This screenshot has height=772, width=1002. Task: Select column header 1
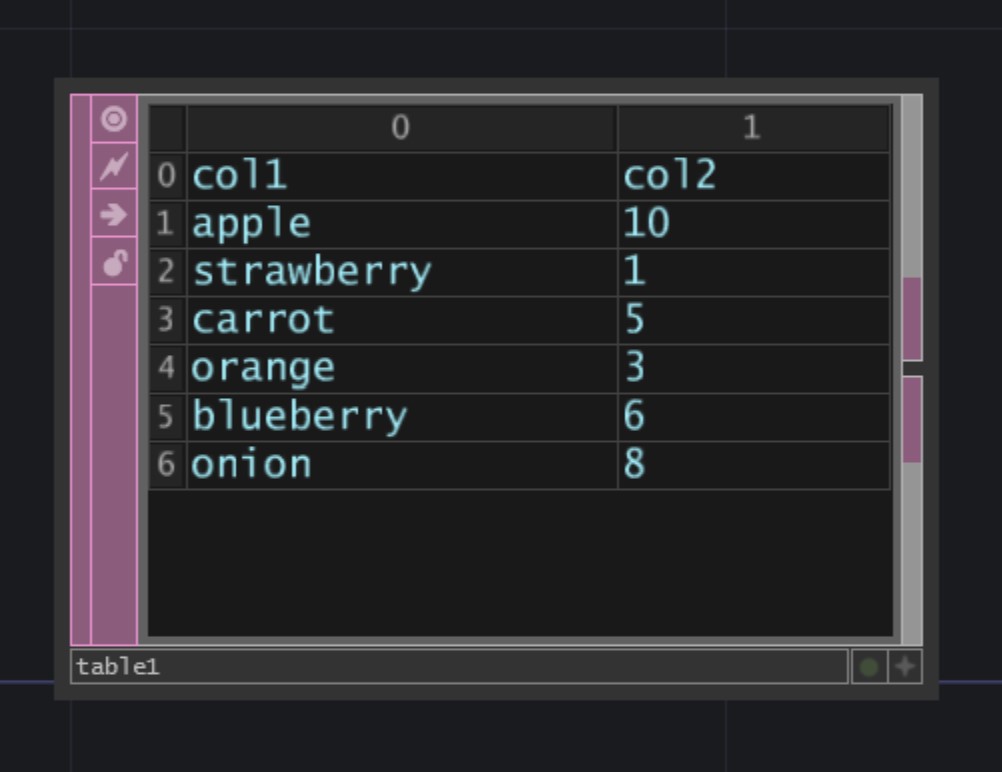pyautogui.click(x=753, y=128)
